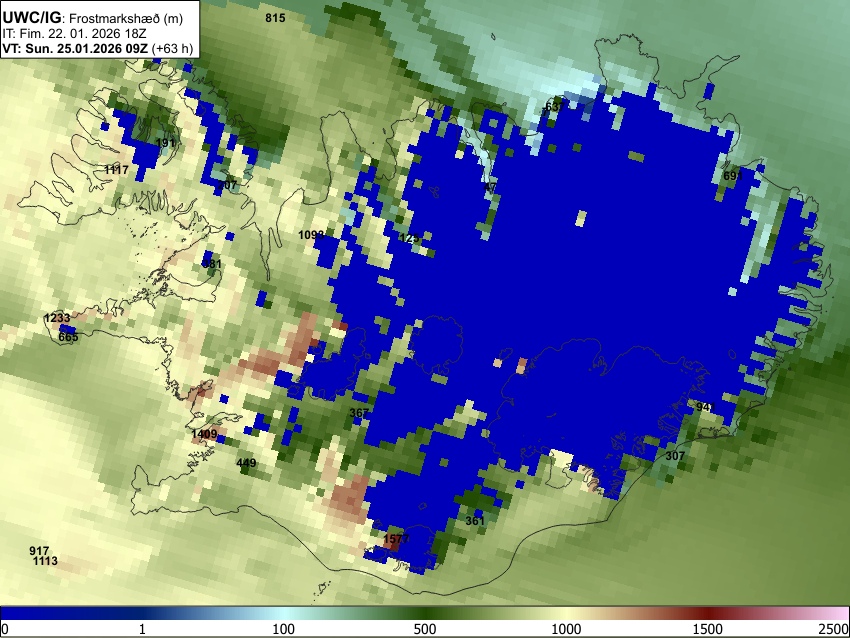Screen dimensions: 850x638
Task: Click the map value "125"
Action: pos(409,238)
